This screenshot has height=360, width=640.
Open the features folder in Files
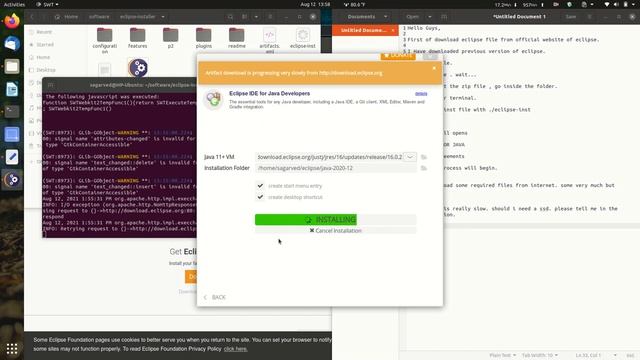pyautogui.click(x=138, y=38)
